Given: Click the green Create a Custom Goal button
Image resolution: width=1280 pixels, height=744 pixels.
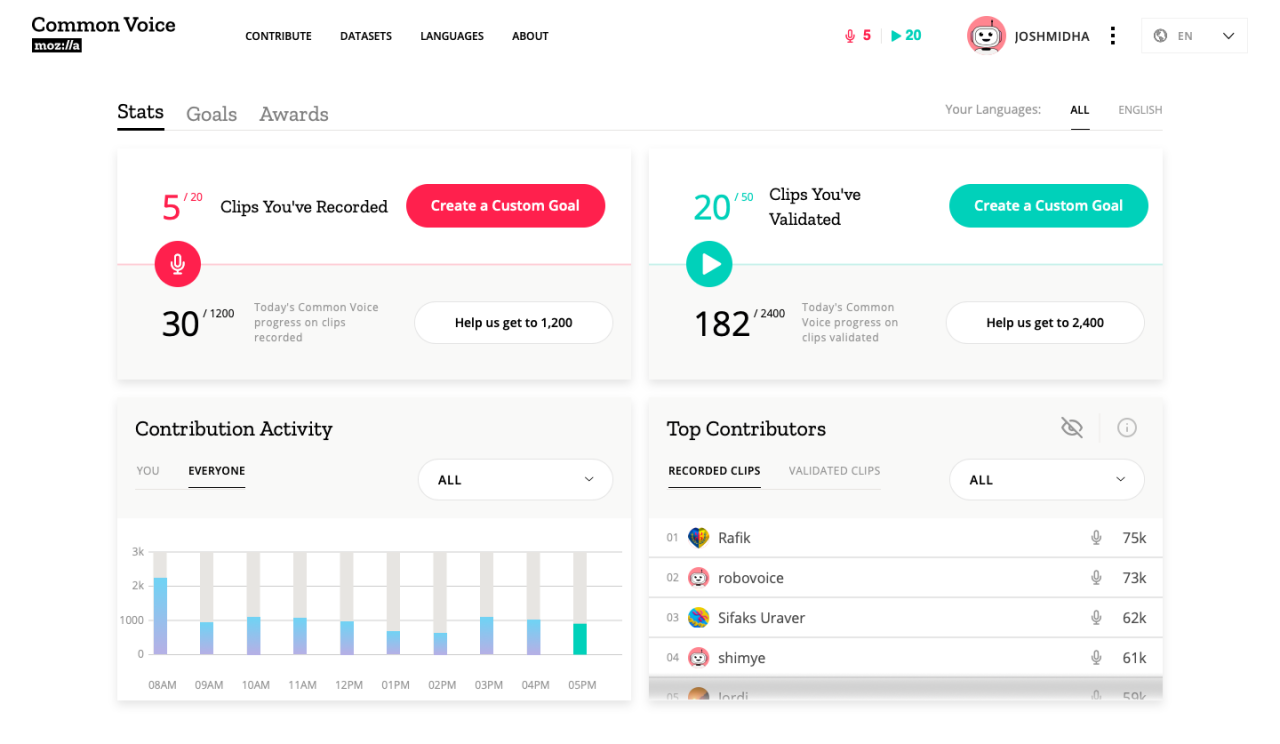Looking at the screenshot, I should coord(1048,206).
